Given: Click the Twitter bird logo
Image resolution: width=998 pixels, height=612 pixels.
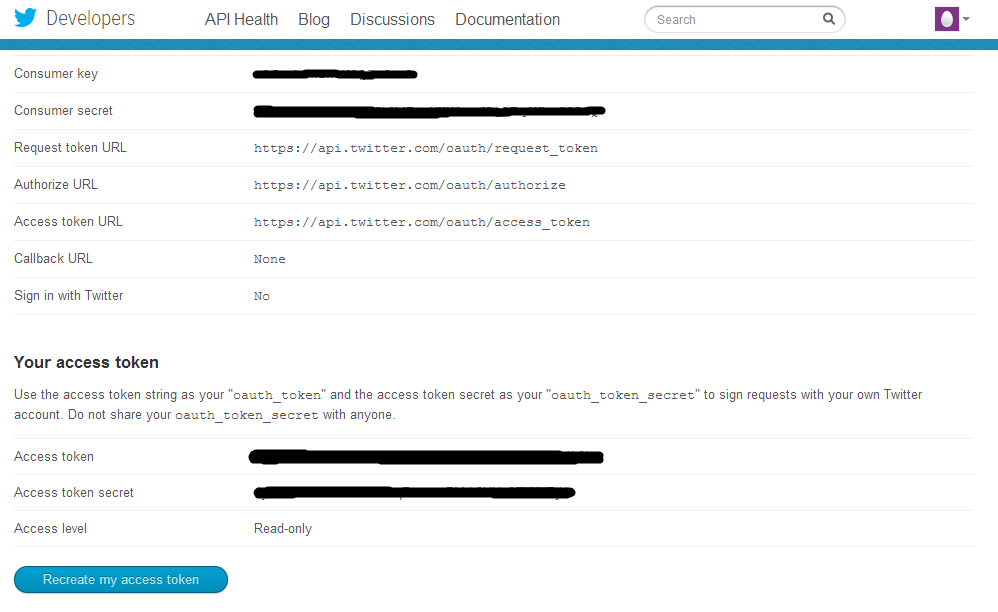Looking at the screenshot, I should [25, 18].
